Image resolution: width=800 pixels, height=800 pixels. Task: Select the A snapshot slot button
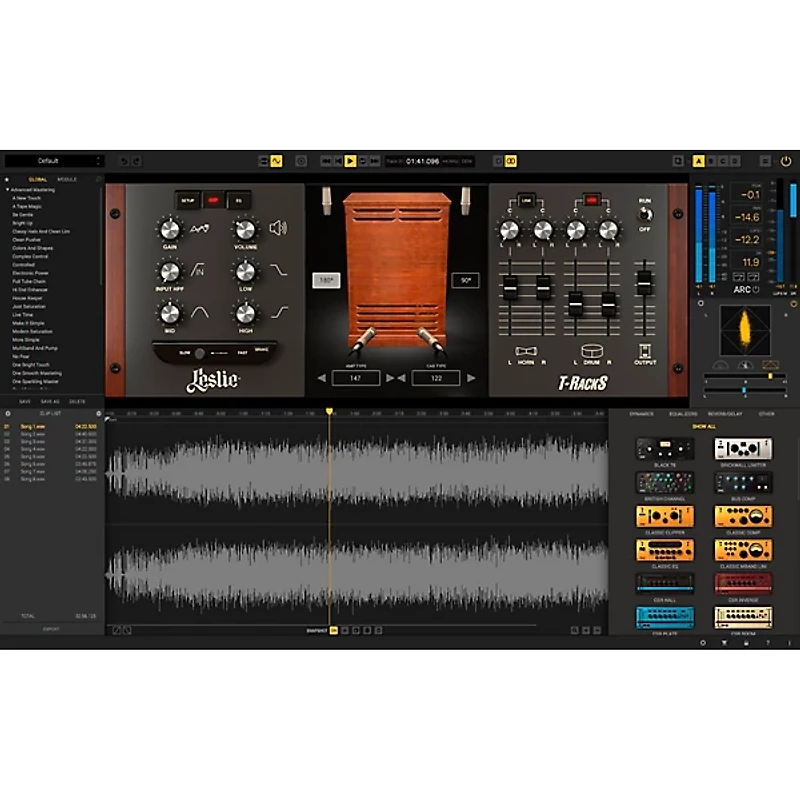[x=697, y=161]
